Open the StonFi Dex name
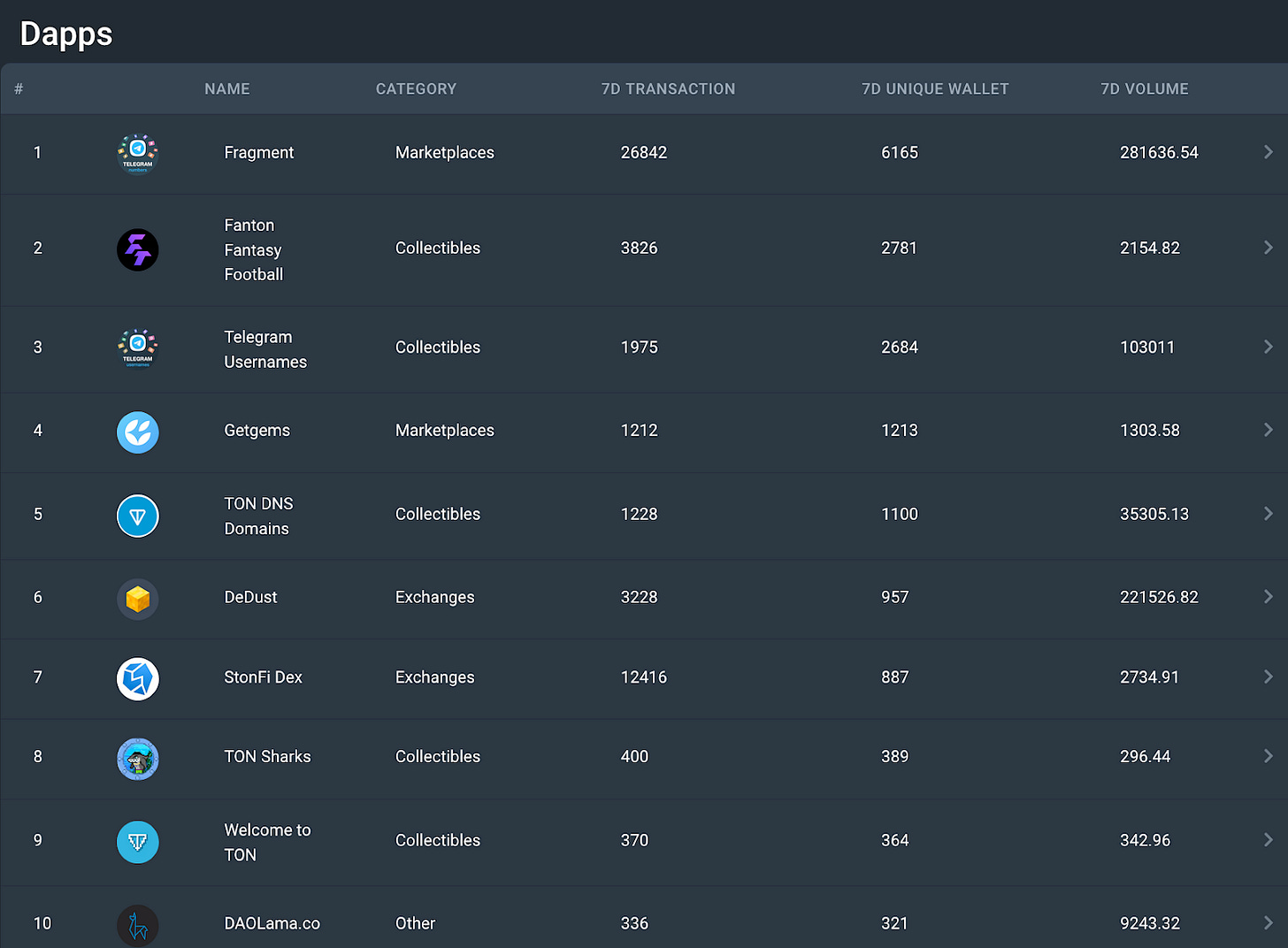Image resolution: width=1288 pixels, height=948 pixels. point(264,677)
